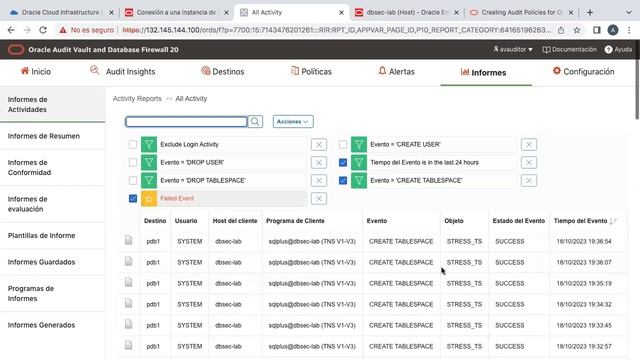The height and width of the screenshot is (360, 640).
Task: Enable the Evento = 'CREATE USER' checkbox
Action: coord(343,144)
